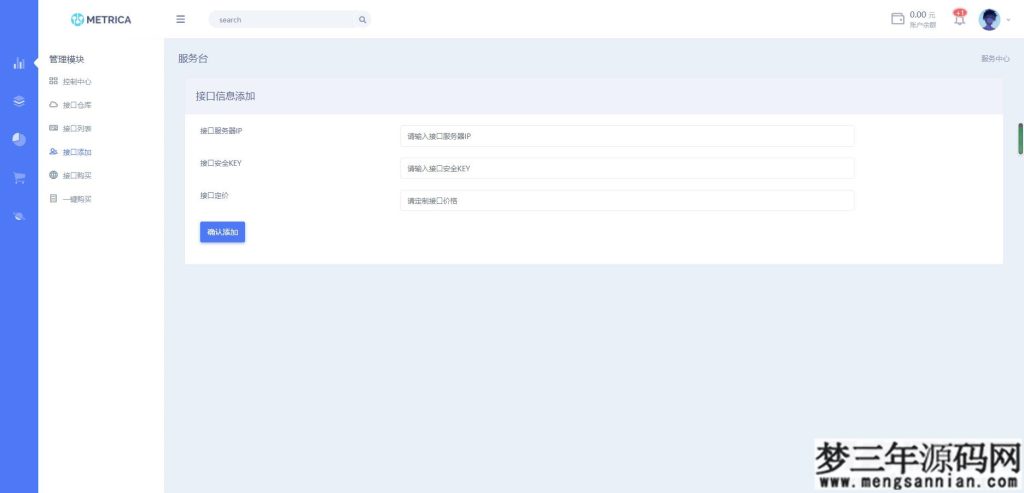1024x493 pixels.
Task: Click the wallet icon beside account balance
Action: (x=897, y=19)
